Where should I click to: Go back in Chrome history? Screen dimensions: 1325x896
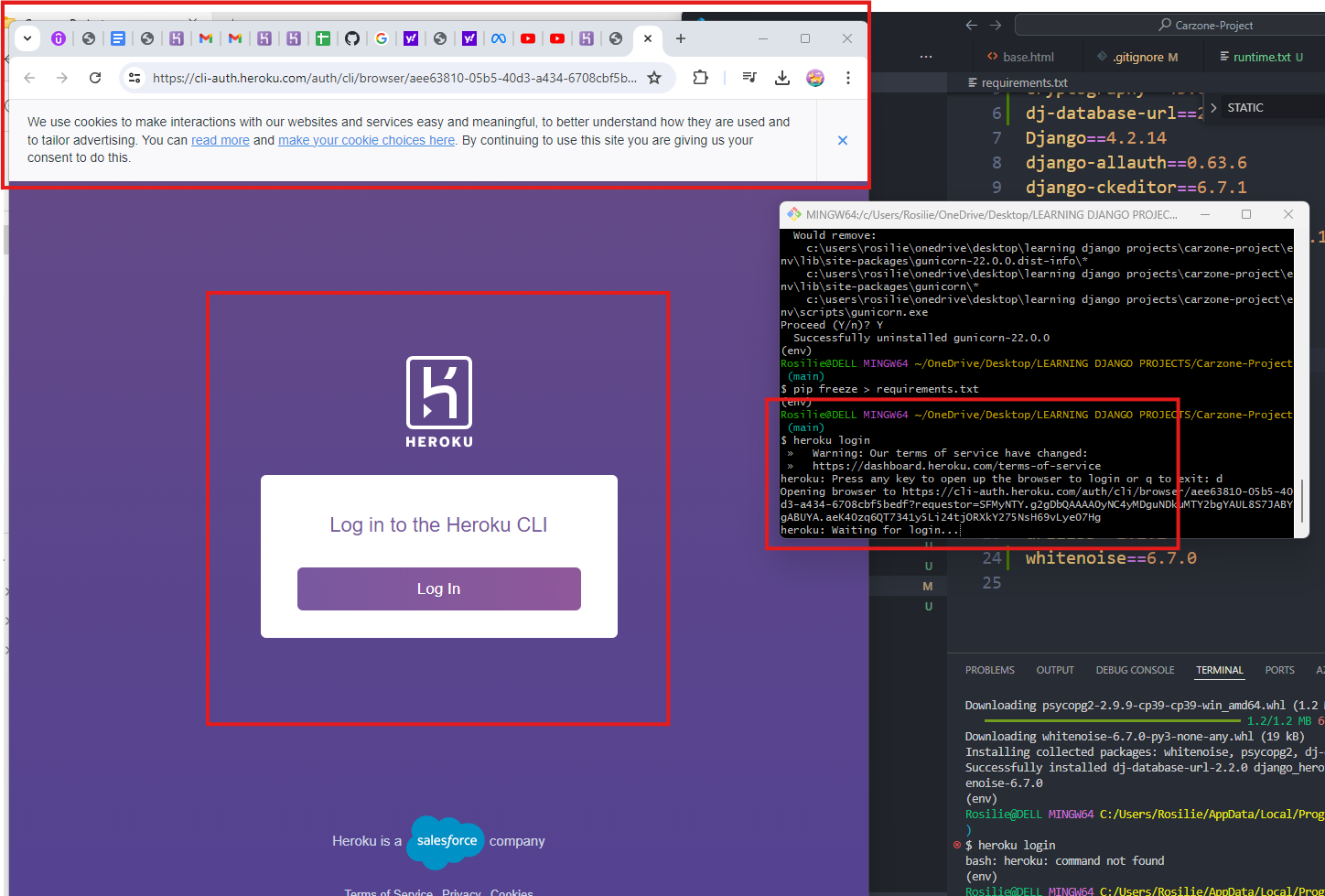[x=29, y=78]
